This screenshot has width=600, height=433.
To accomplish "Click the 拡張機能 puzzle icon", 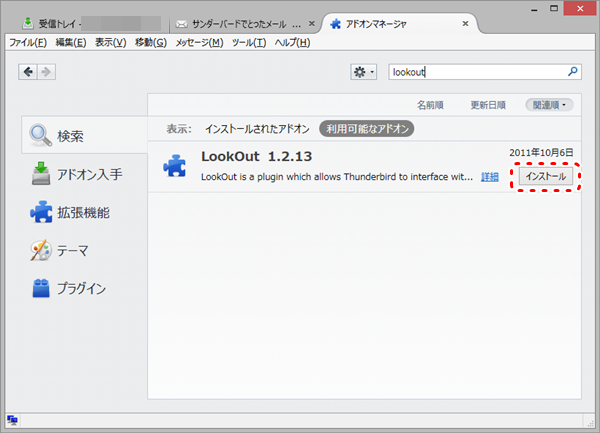I will 41,212.
